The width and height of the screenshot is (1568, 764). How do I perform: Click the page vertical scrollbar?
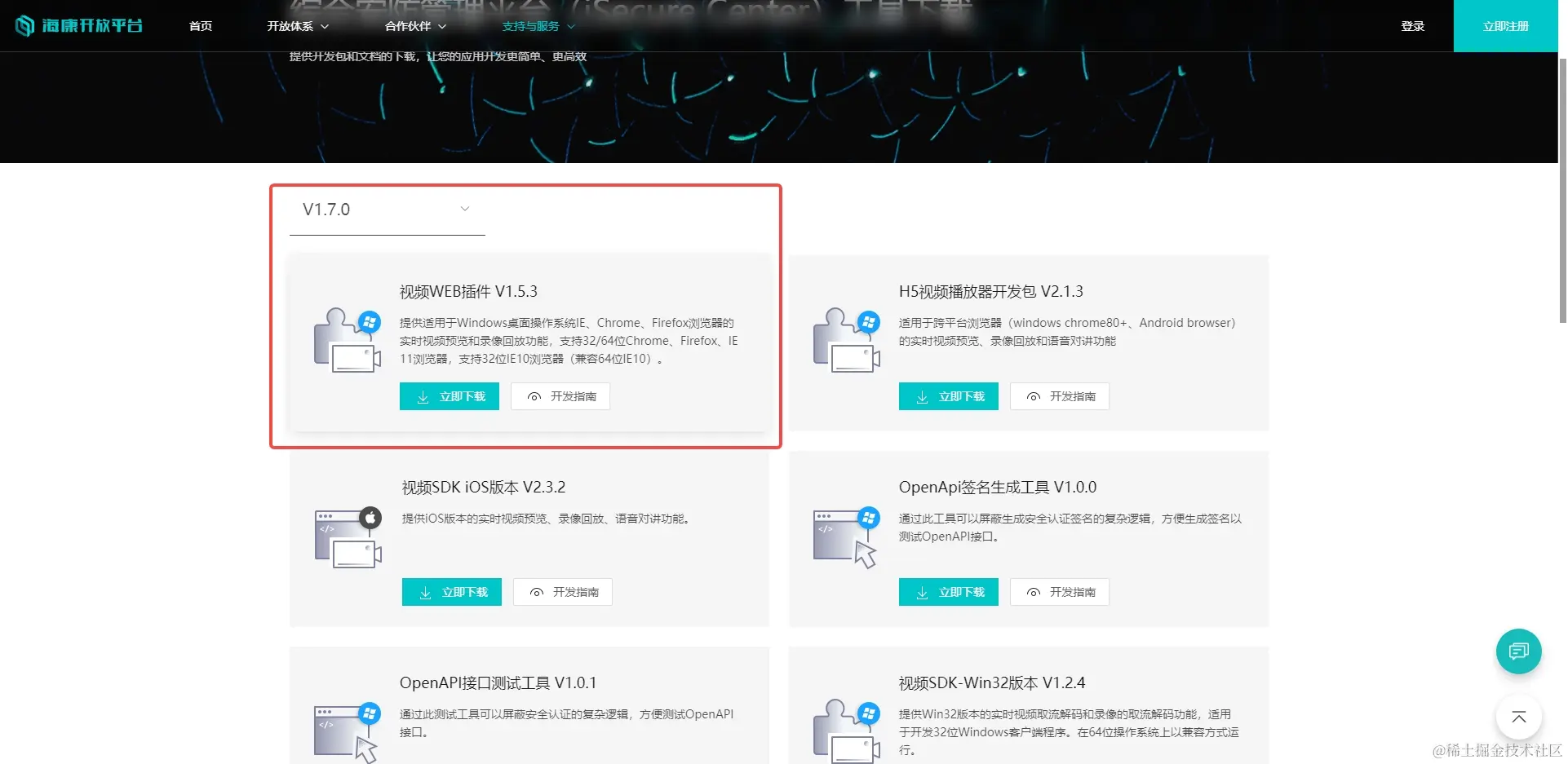1562,192
